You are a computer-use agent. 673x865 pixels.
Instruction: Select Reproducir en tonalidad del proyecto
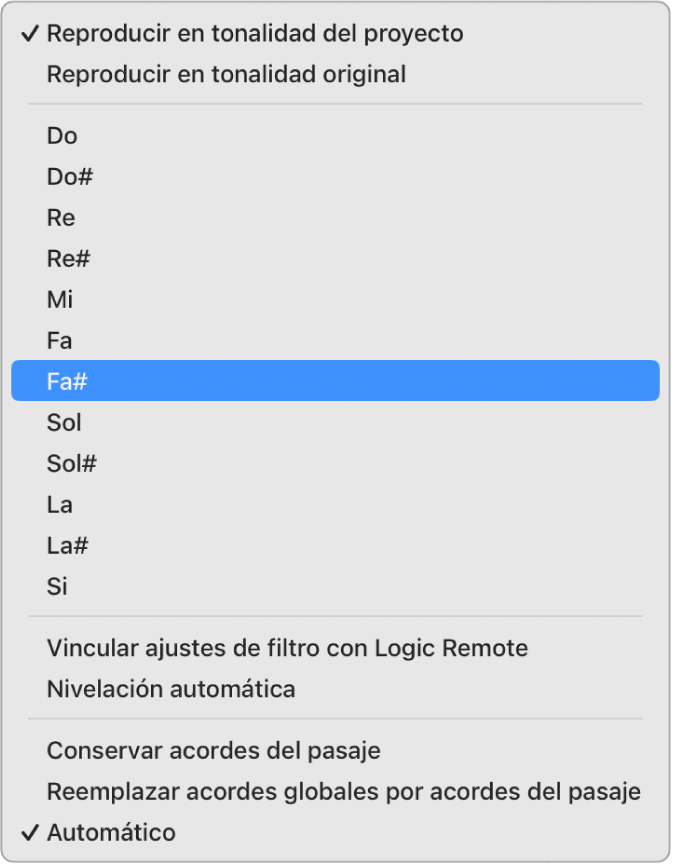click(x=255, y=33)
